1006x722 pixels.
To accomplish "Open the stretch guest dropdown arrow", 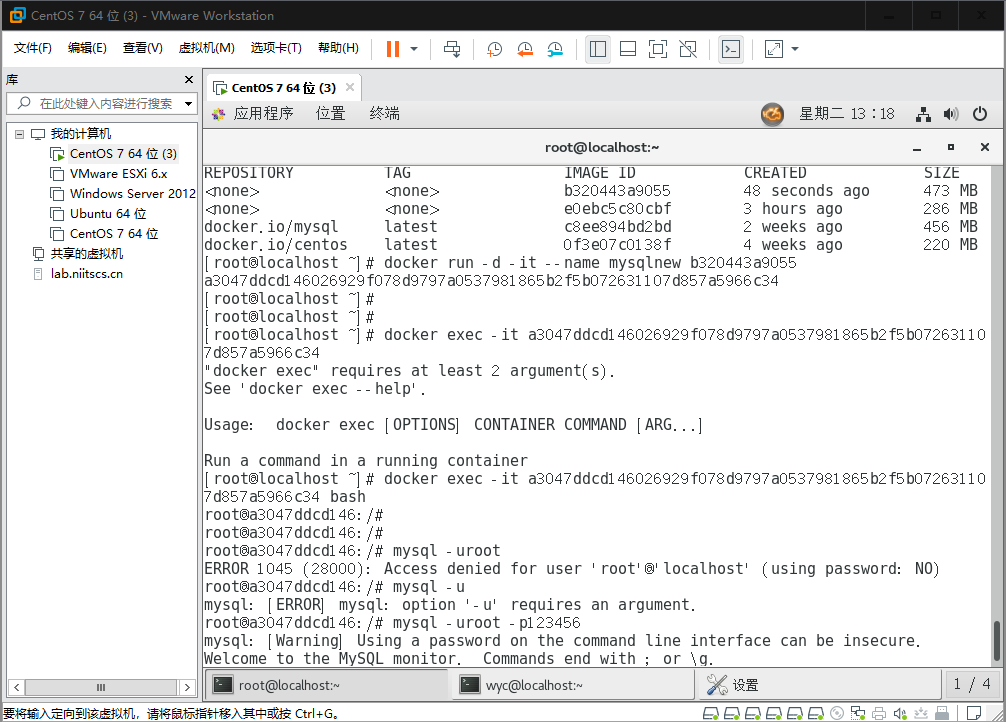I will (x=795, y=49).
